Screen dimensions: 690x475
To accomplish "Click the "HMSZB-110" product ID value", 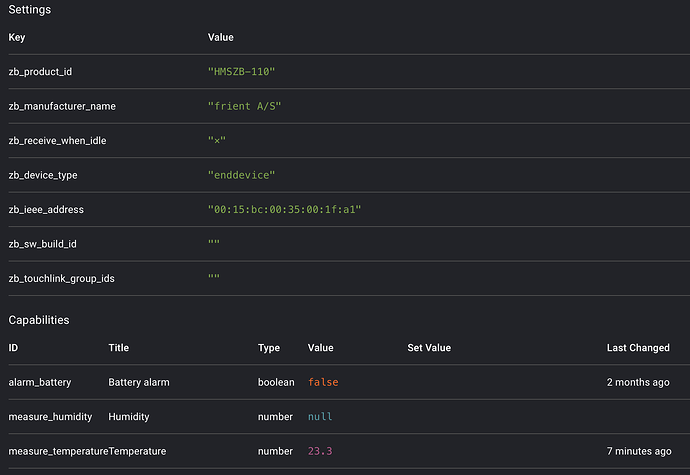I will point(240,71).
